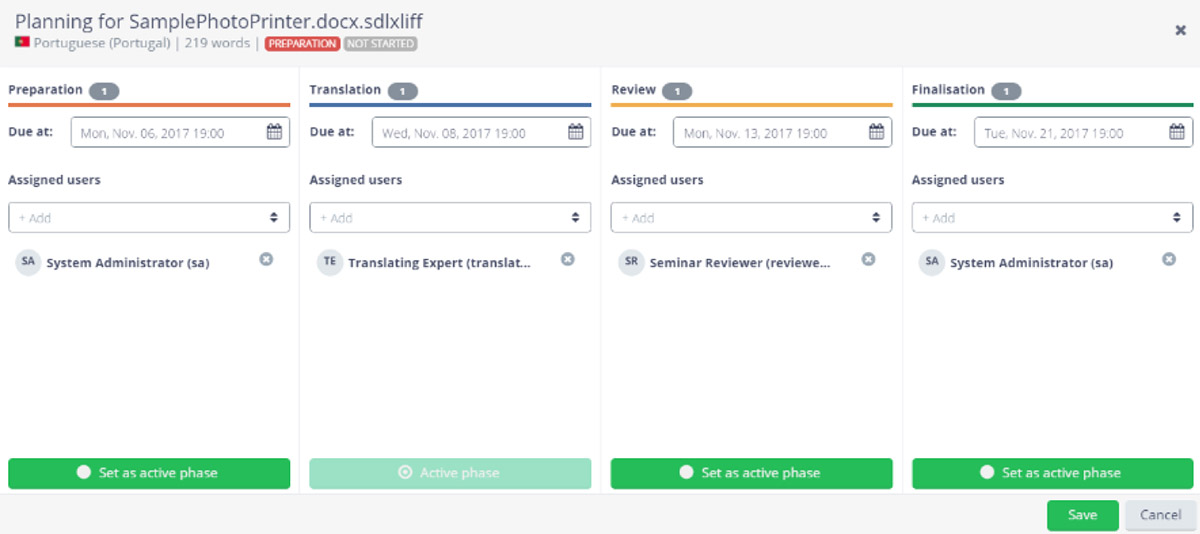Viewport: 1200px width, 534px height.
Task: Click the Review due date input field
Action: 781,132
